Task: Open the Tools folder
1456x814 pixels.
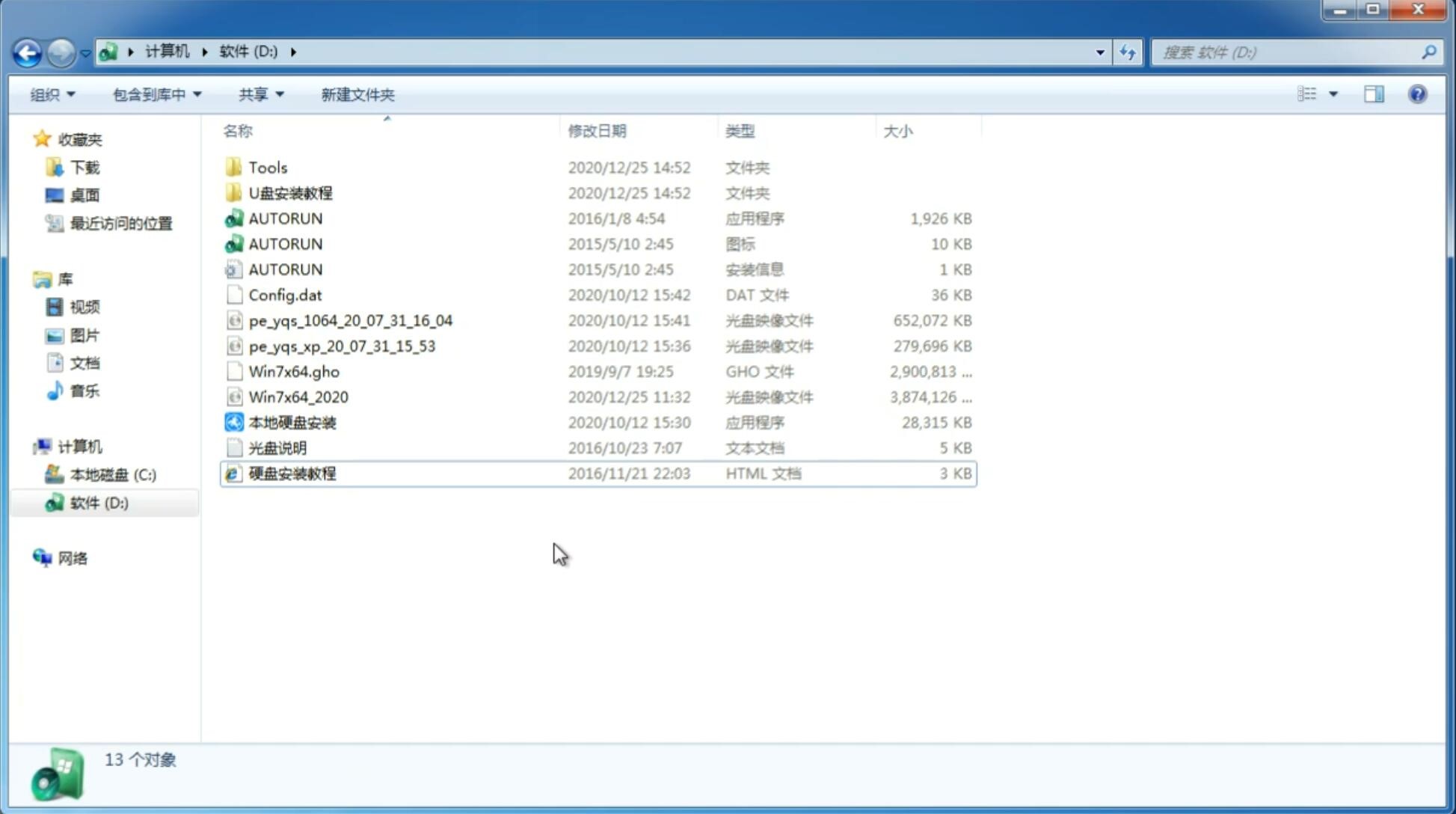Action: [x=267, y=167]
